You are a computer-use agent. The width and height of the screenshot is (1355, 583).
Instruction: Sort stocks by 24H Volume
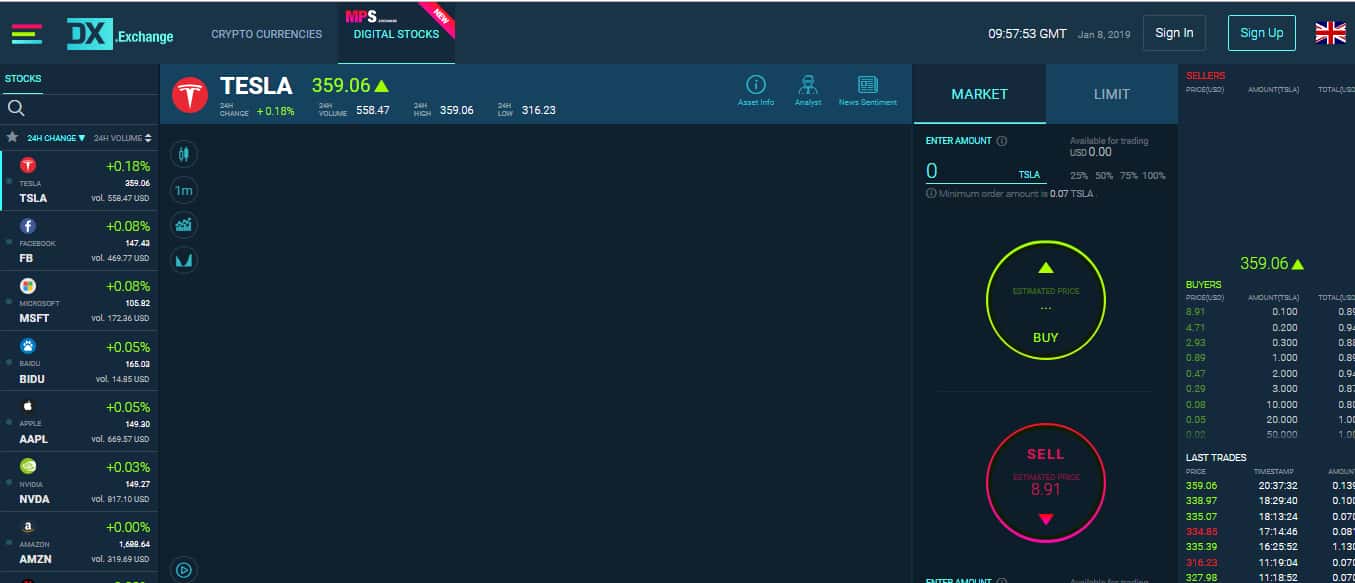[x=122, y=138]
